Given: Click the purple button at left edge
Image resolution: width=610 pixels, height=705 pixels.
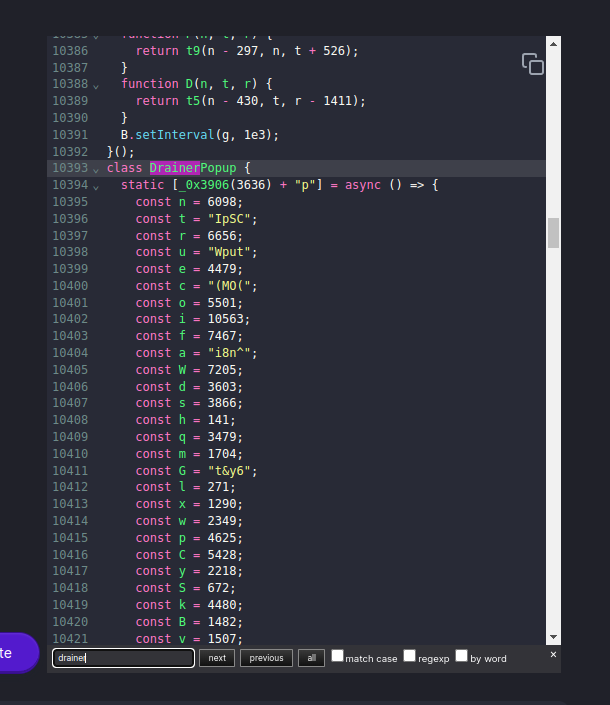Looking at the screenshot, I should click(x=18, y=653).
